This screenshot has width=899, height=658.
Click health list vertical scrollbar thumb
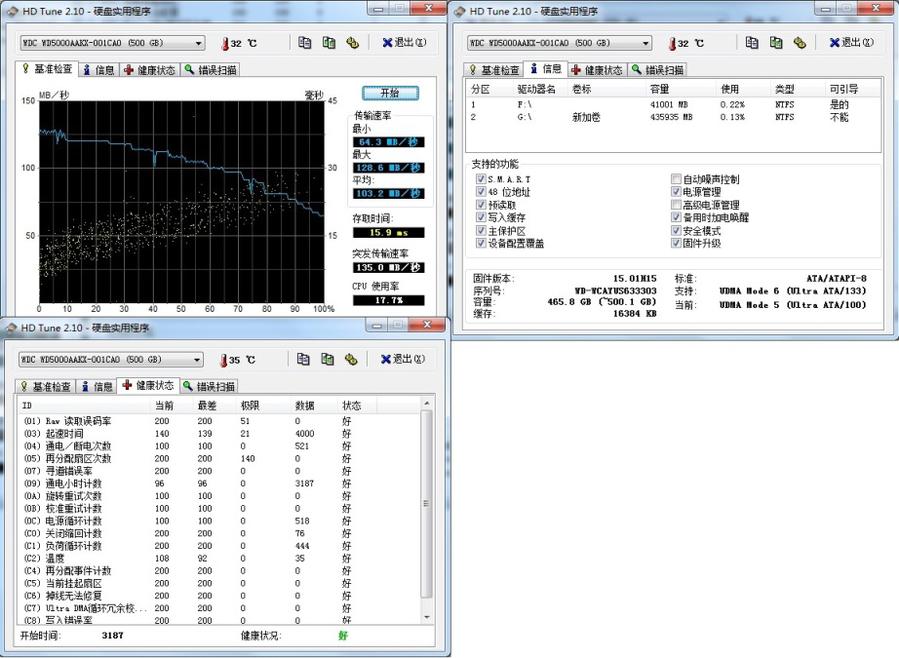click(x=426, y=504)
